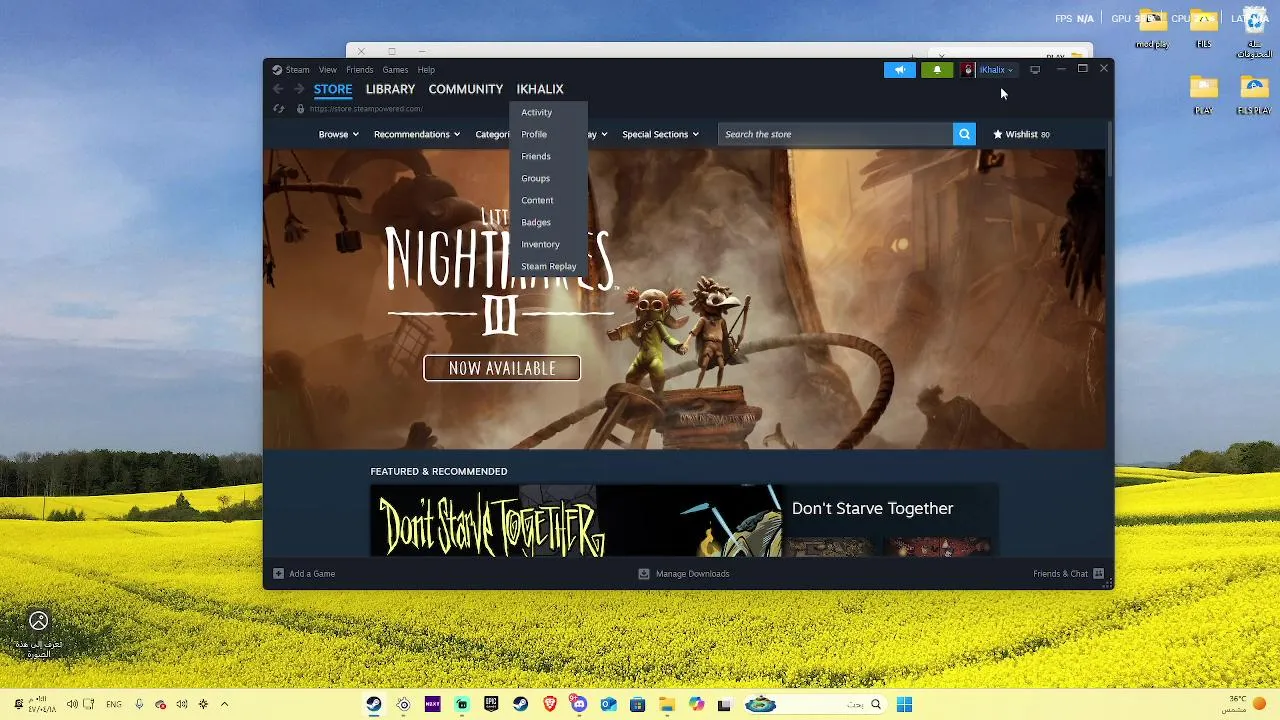Expand the Recommendations dropdown

pyautogui.click(x=416, y=134)
